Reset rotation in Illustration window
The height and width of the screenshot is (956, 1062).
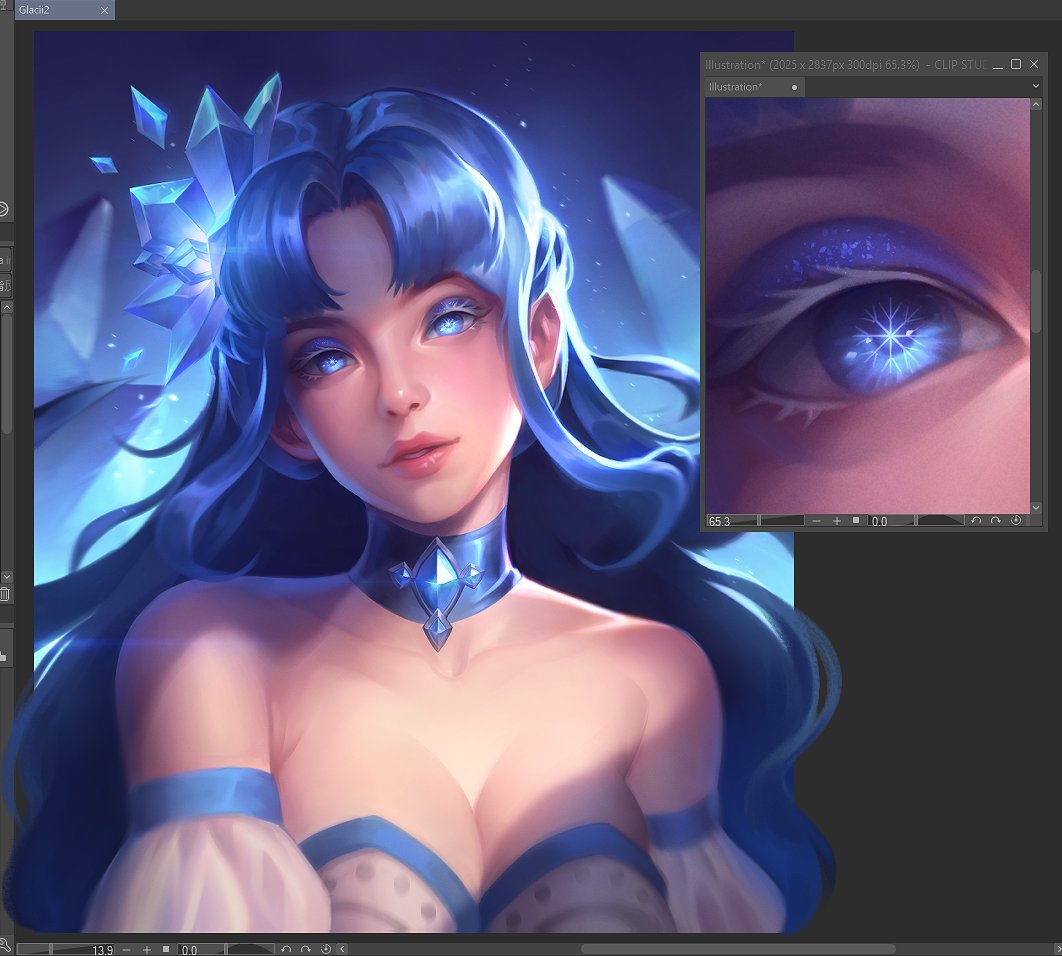pos(1016,520)
